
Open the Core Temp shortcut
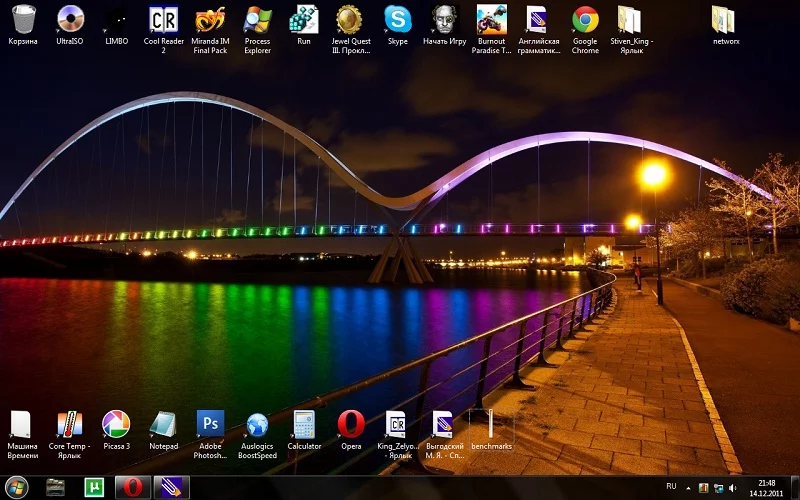(69, 424)
